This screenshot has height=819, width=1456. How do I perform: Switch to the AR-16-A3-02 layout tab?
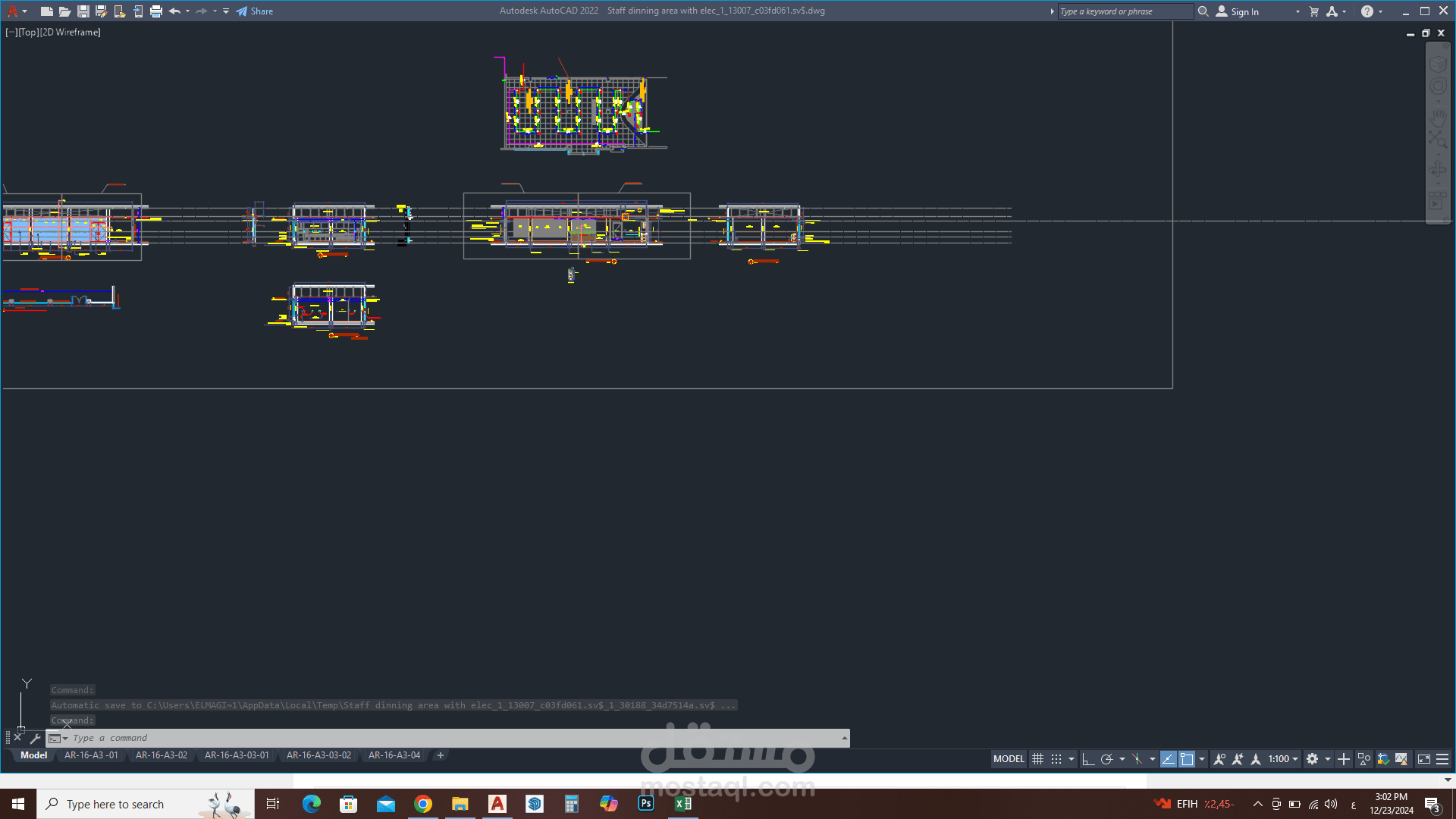pyautogui.click(x=161, y=755)
